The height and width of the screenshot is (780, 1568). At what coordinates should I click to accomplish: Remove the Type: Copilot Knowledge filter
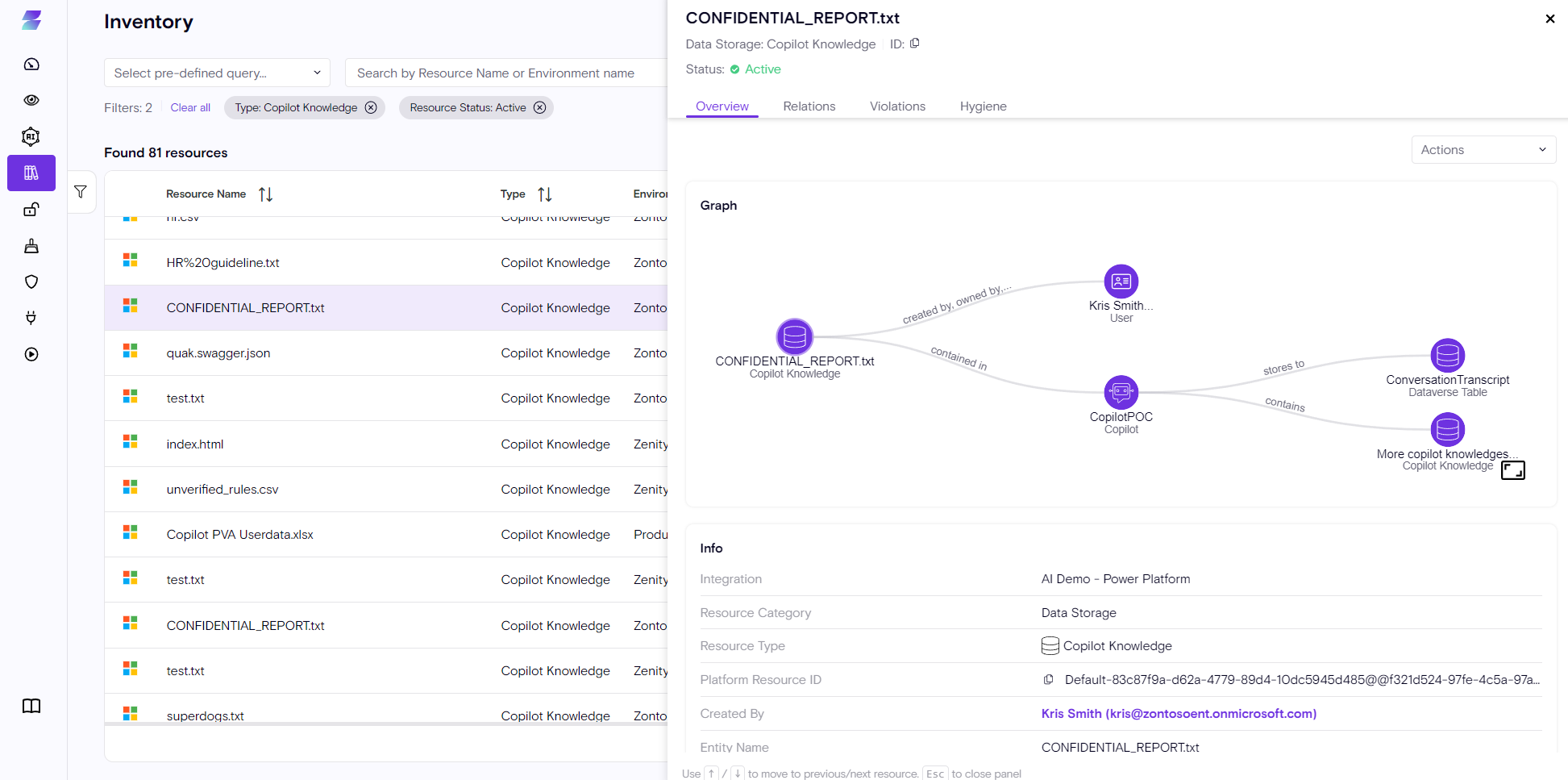tap(371, 107)
